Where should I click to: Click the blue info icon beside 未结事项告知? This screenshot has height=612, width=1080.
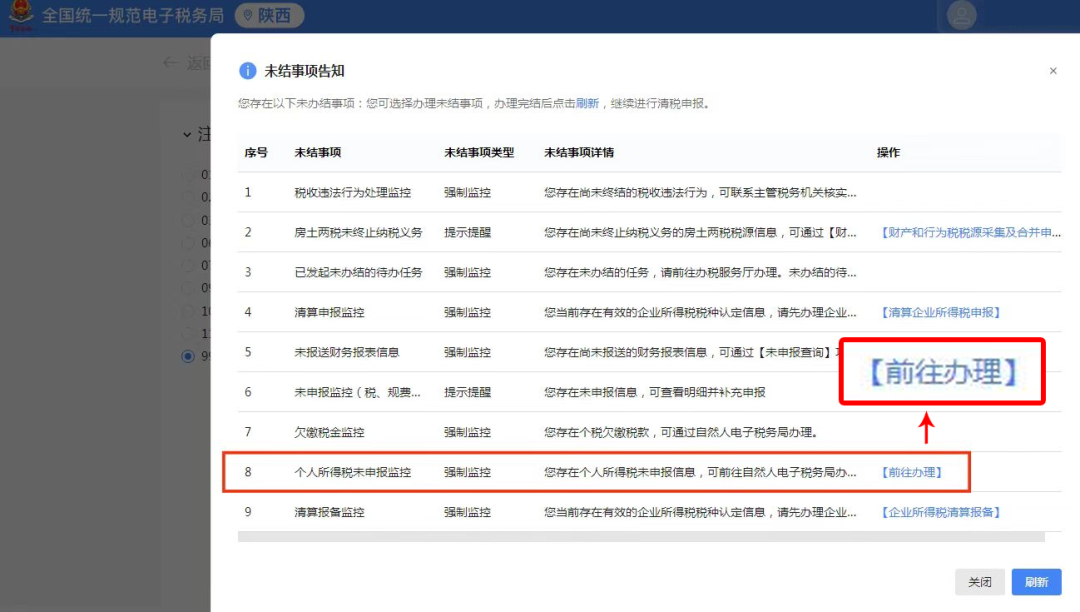tap(247, 70)
